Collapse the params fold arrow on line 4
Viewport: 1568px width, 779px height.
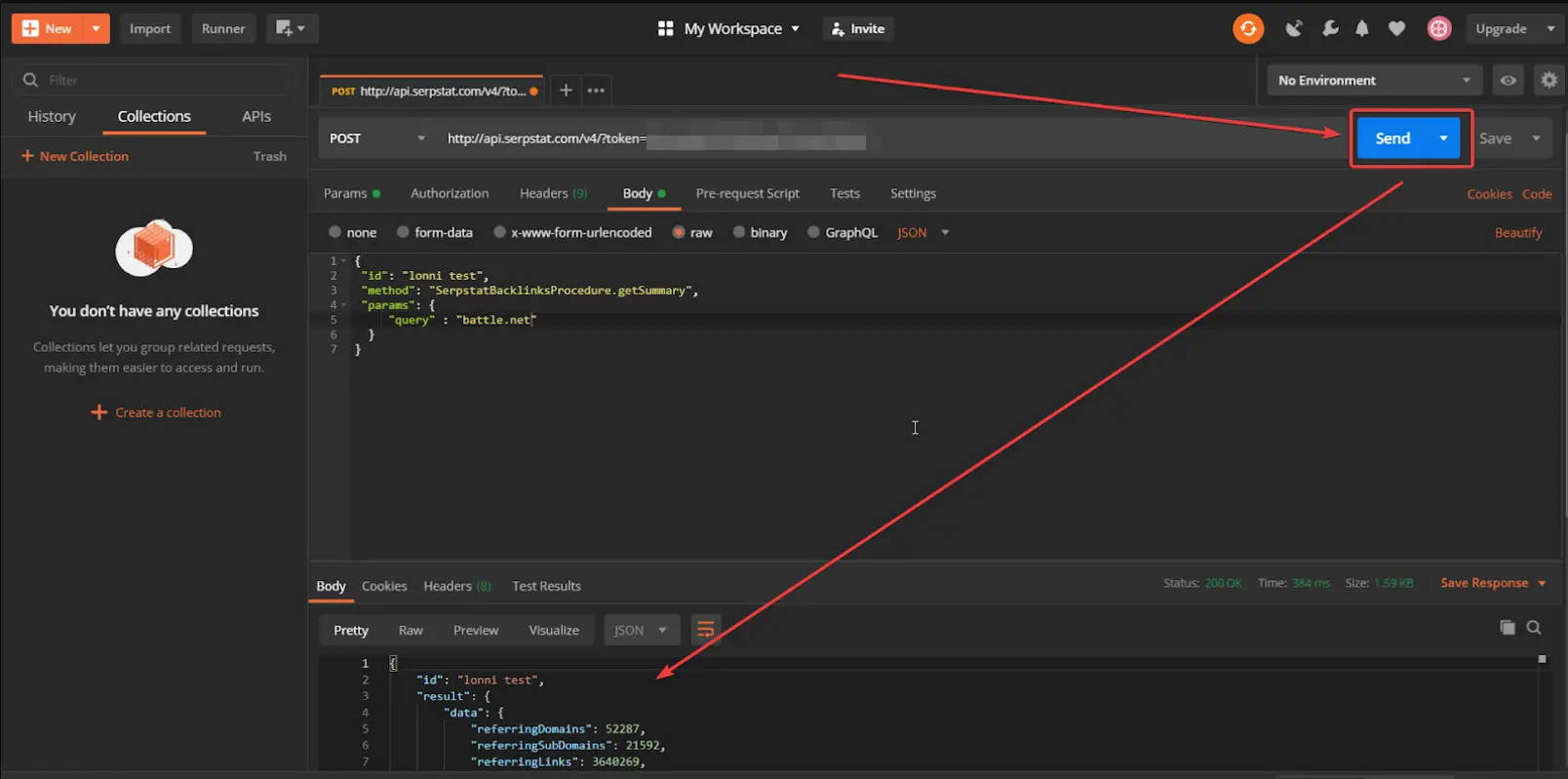343,305
